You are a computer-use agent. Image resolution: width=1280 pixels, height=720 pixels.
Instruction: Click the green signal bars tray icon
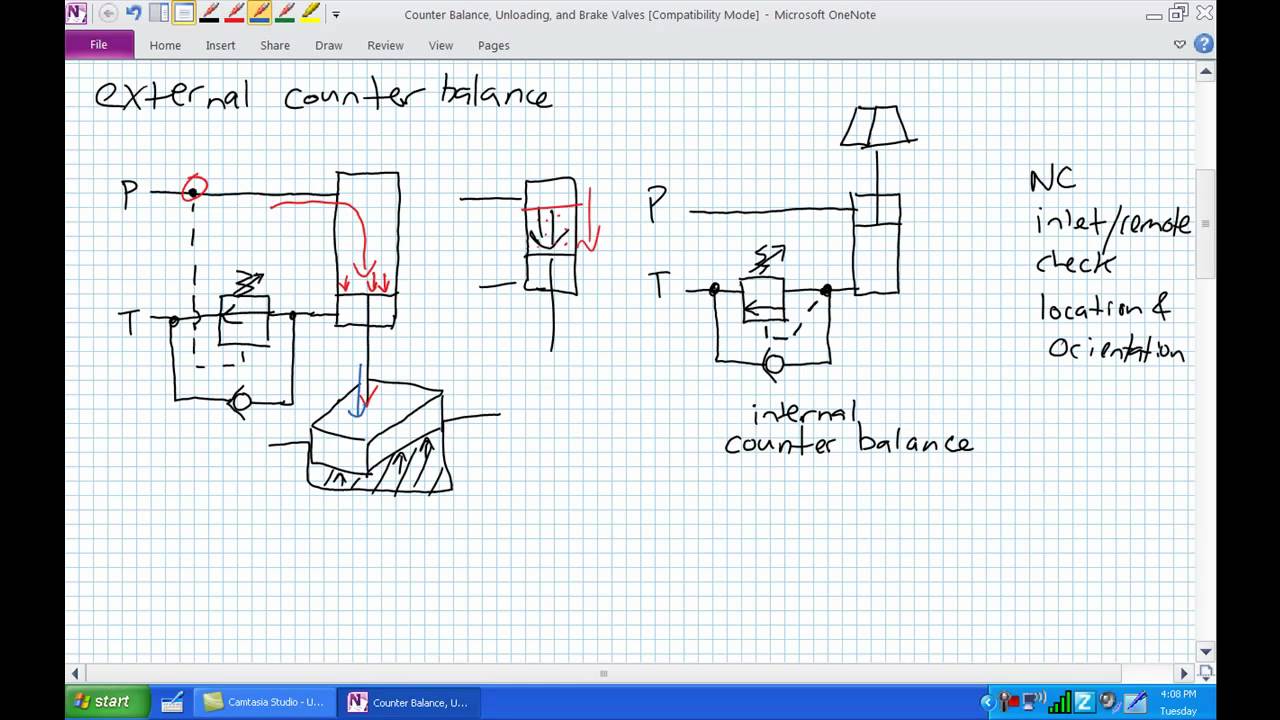point(1060,702)
